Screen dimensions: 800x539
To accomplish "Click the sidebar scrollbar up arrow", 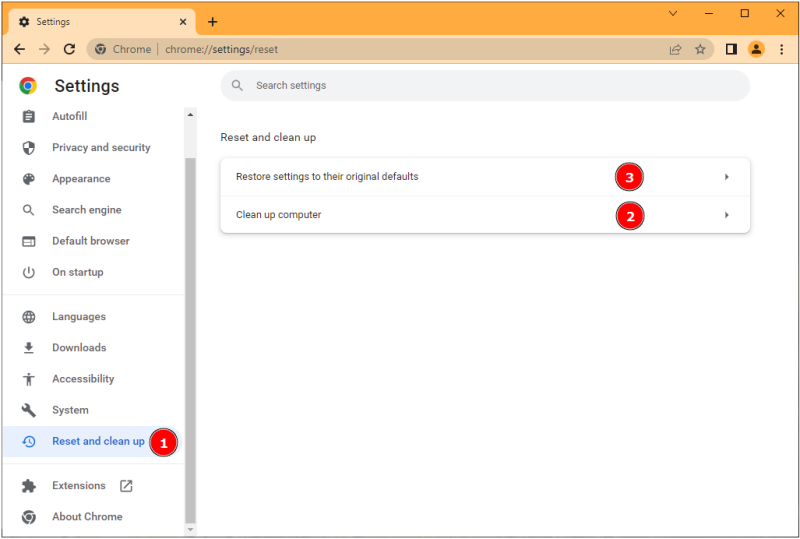I will pos(190,114).
